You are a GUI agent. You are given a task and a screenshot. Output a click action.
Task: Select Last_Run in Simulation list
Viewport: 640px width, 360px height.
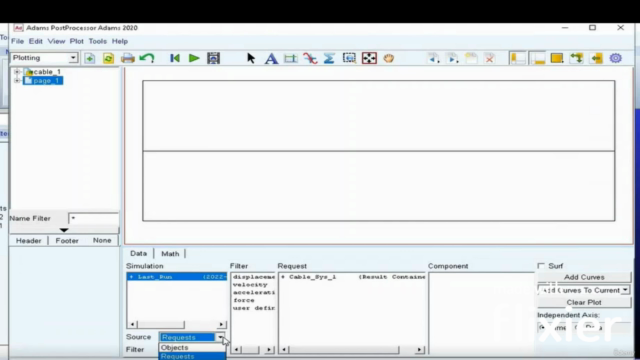[177, 277]
